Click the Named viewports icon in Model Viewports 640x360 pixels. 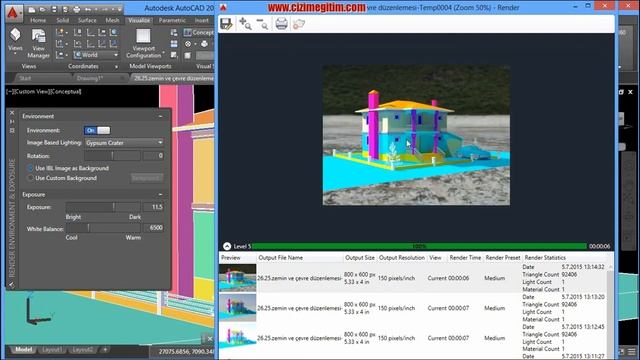click(x=174, y=32)
